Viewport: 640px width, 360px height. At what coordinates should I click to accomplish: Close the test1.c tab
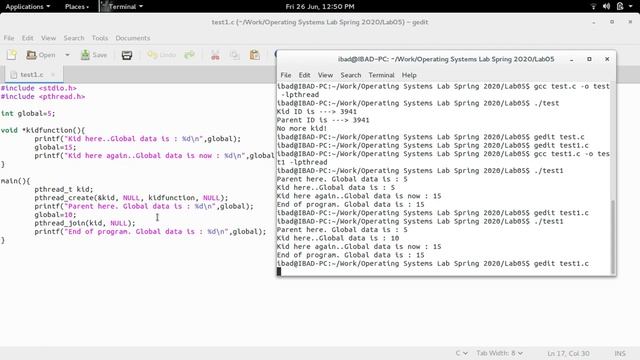click(53, 75)
